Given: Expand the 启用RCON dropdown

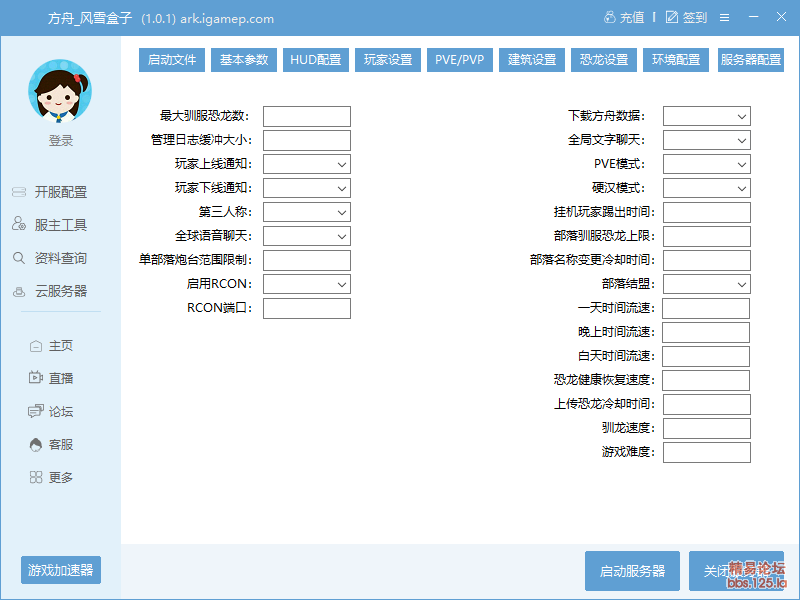Looking at the screenshot, I should (306, 284).
